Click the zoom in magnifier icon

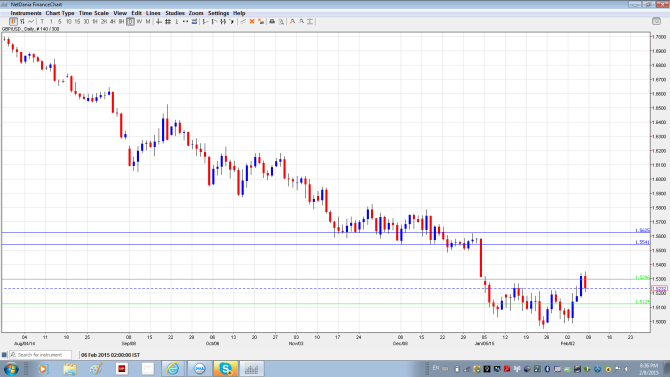292,21
